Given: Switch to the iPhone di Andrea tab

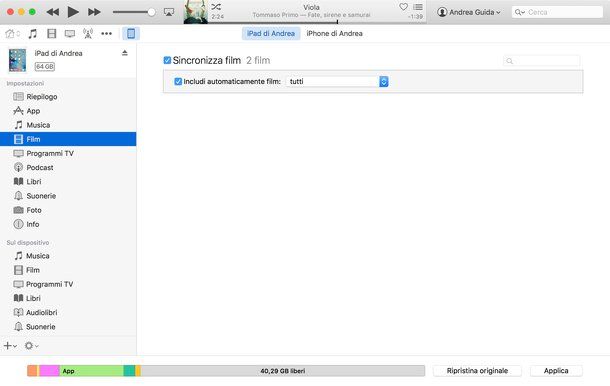Looking at the screenshot, I should click(335, 33).
